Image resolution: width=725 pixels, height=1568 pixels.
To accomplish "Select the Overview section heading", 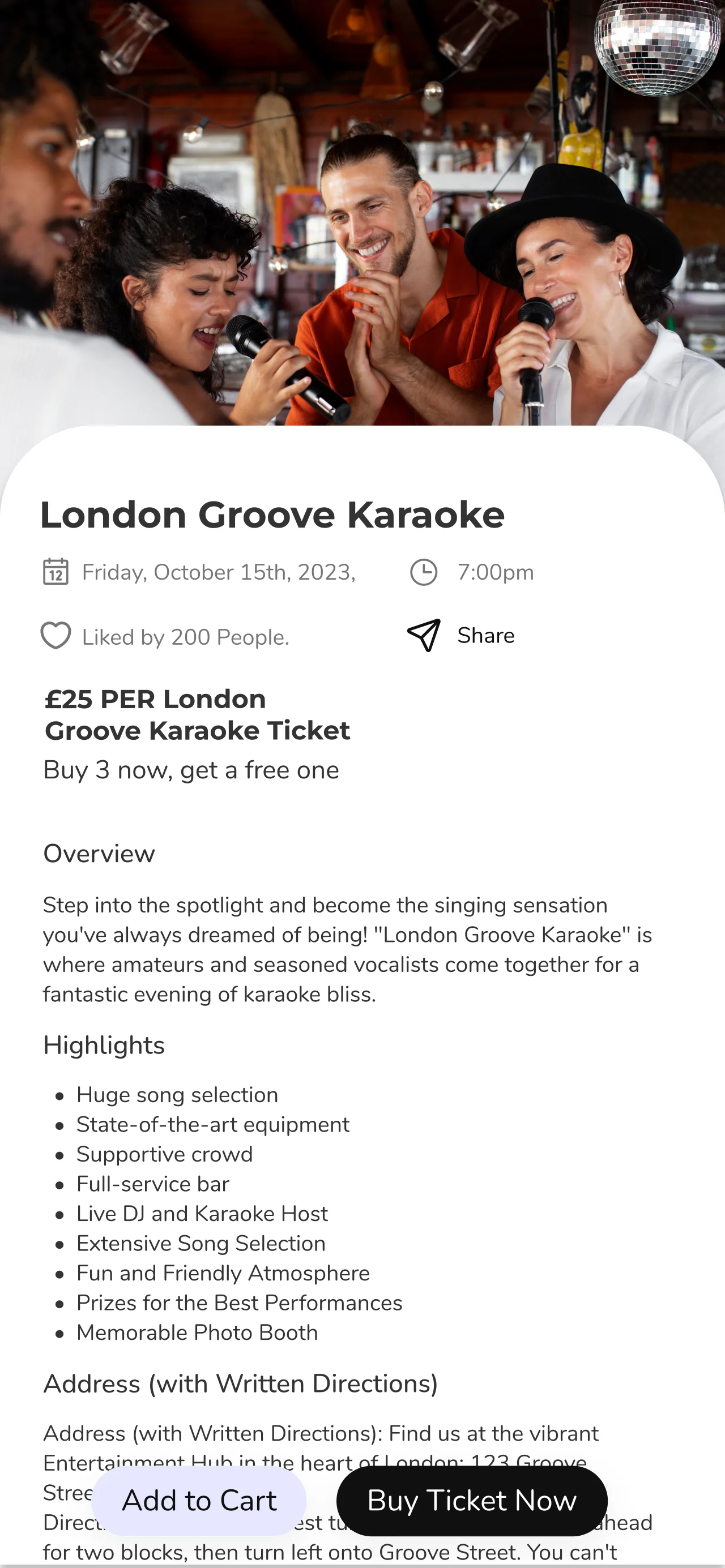I will click(99, 854).
